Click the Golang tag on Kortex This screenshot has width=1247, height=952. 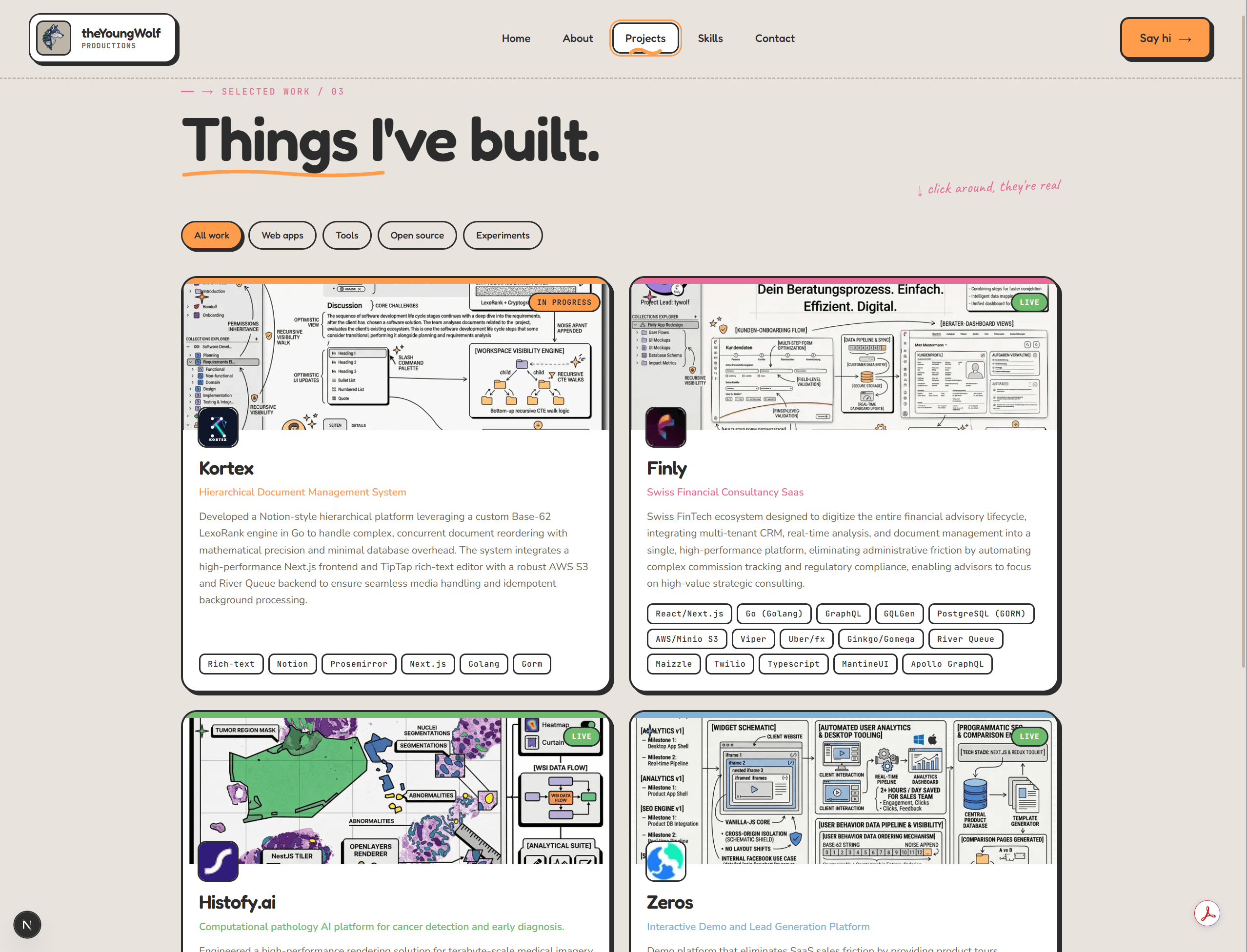point(484,664)
